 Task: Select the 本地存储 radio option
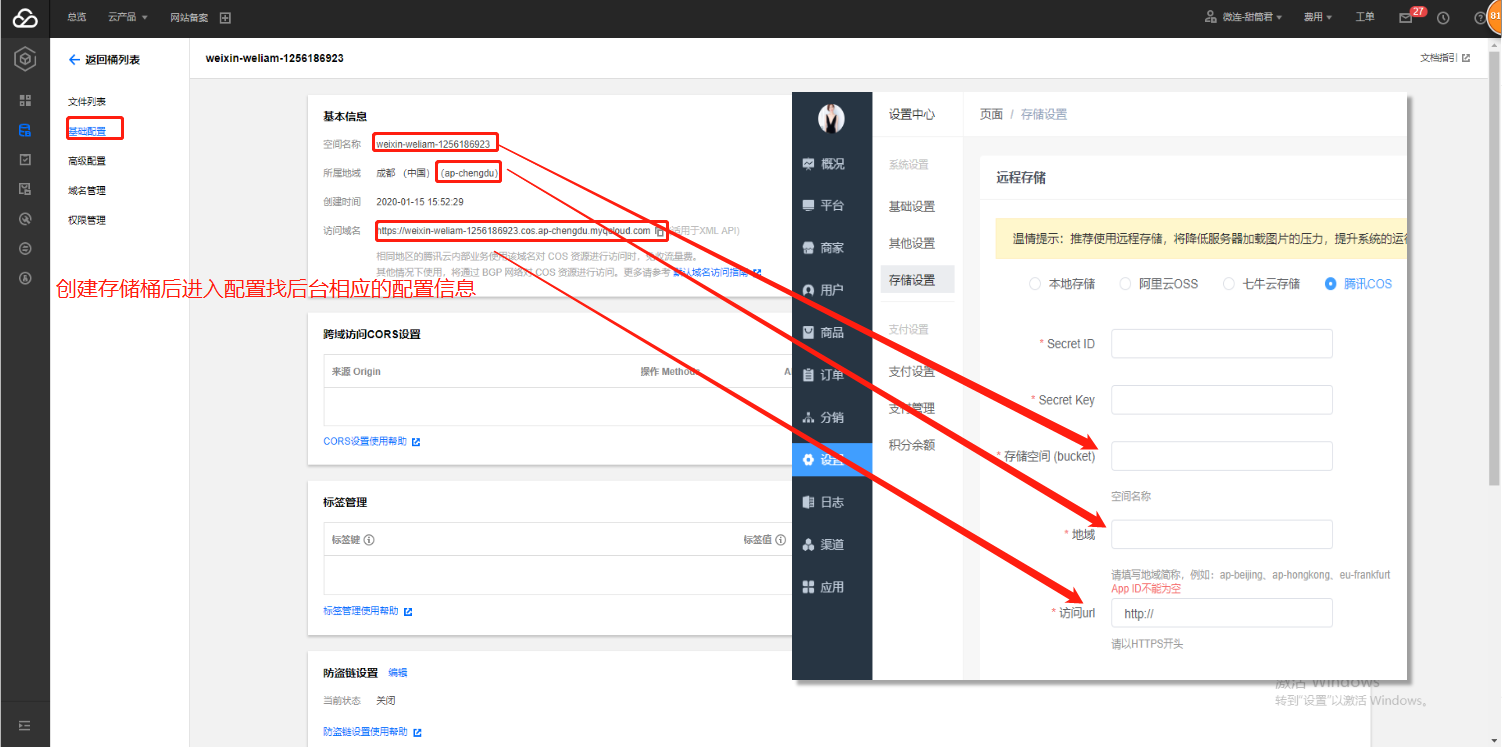point(1062,284)
